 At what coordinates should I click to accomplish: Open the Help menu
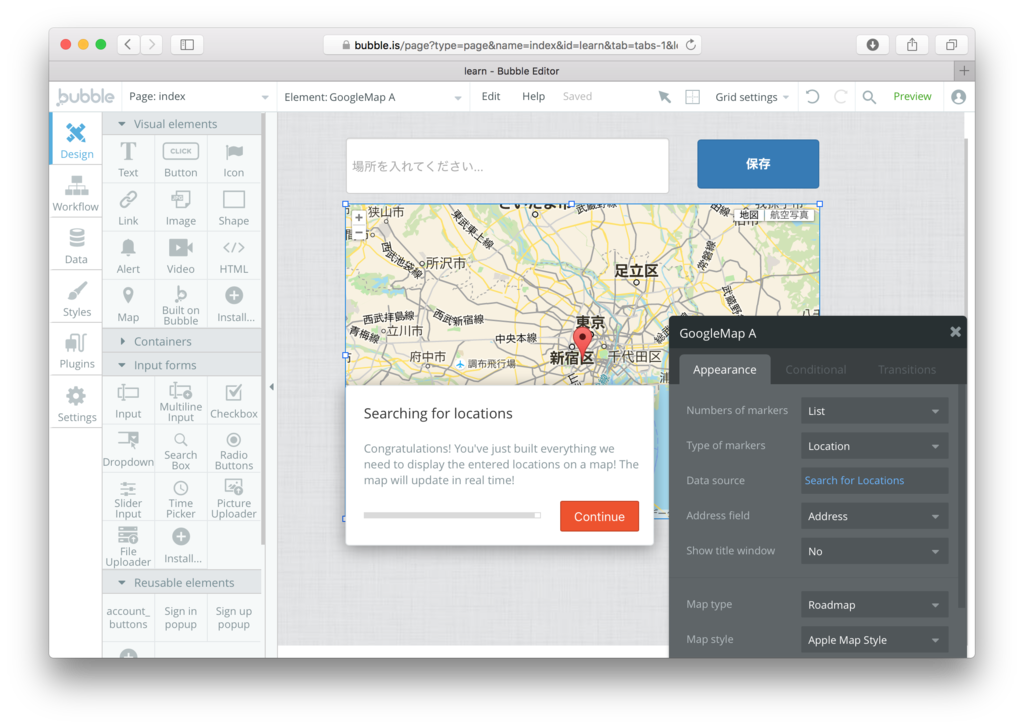533,96
